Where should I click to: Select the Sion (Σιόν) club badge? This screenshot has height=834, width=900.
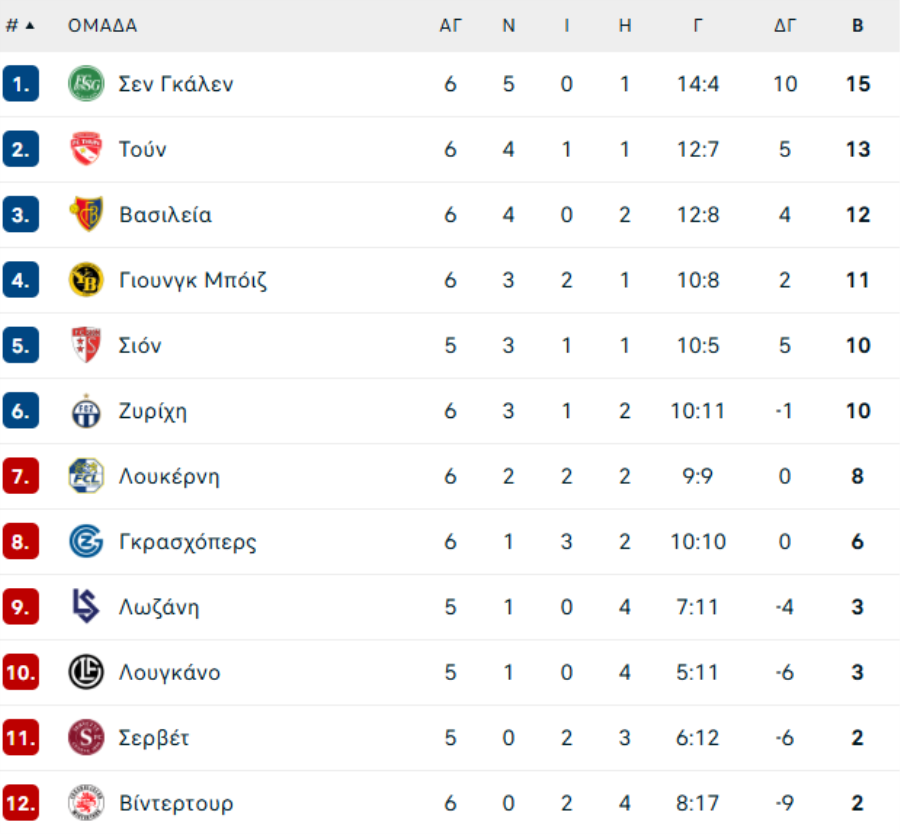pos(86,346)
